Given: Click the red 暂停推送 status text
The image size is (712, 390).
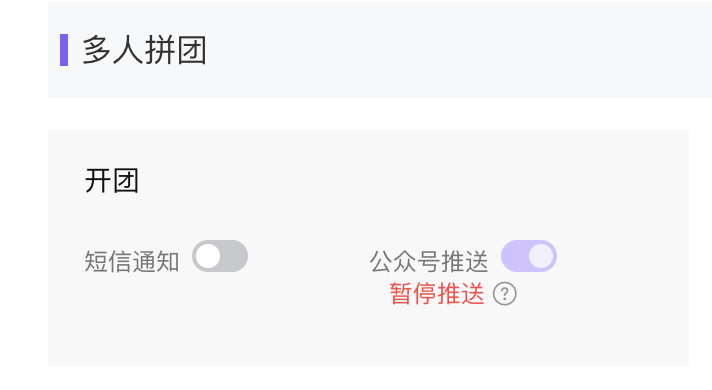Looking at the screenshot, I should 437,294.
